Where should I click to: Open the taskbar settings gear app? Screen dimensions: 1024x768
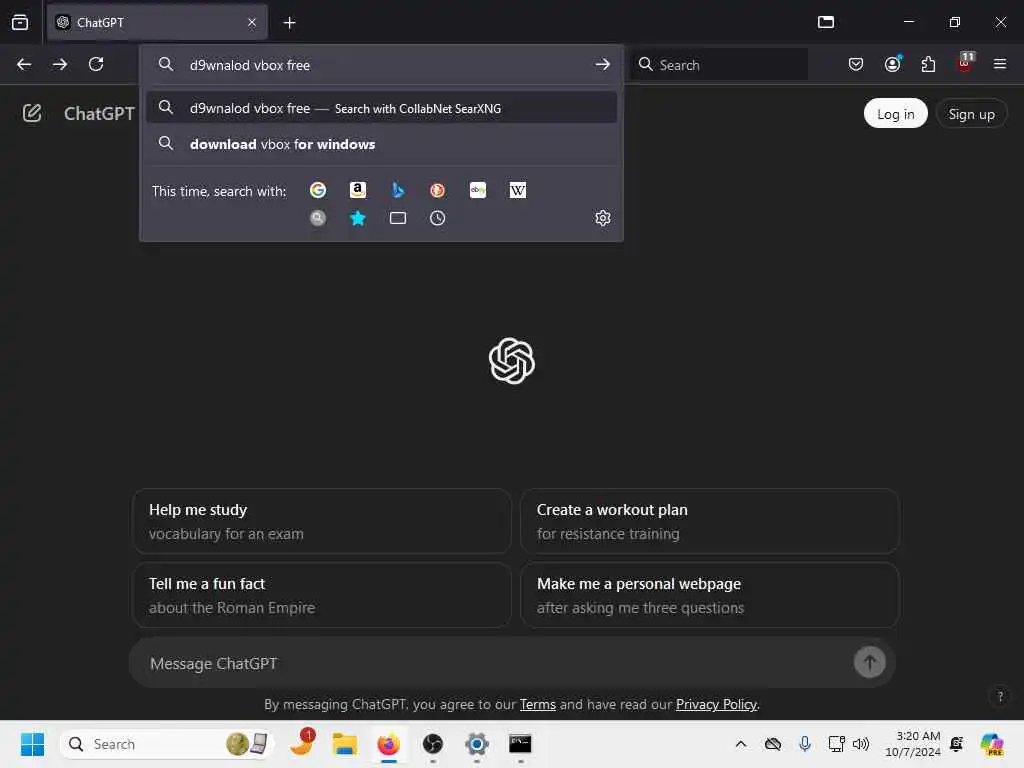[477, 744]
